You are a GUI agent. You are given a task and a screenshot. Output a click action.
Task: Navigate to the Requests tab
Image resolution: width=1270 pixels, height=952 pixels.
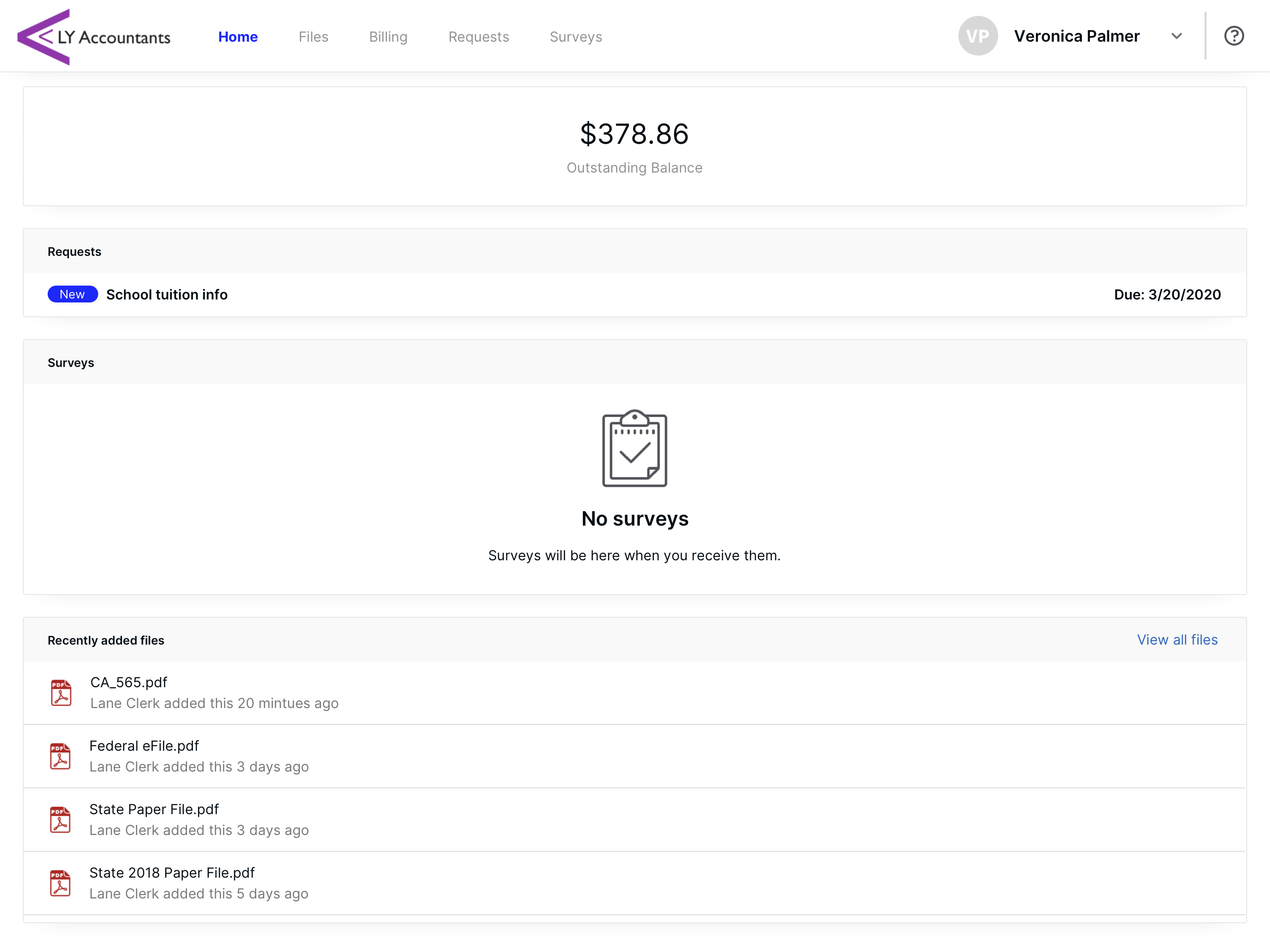[x=478, y=37]
